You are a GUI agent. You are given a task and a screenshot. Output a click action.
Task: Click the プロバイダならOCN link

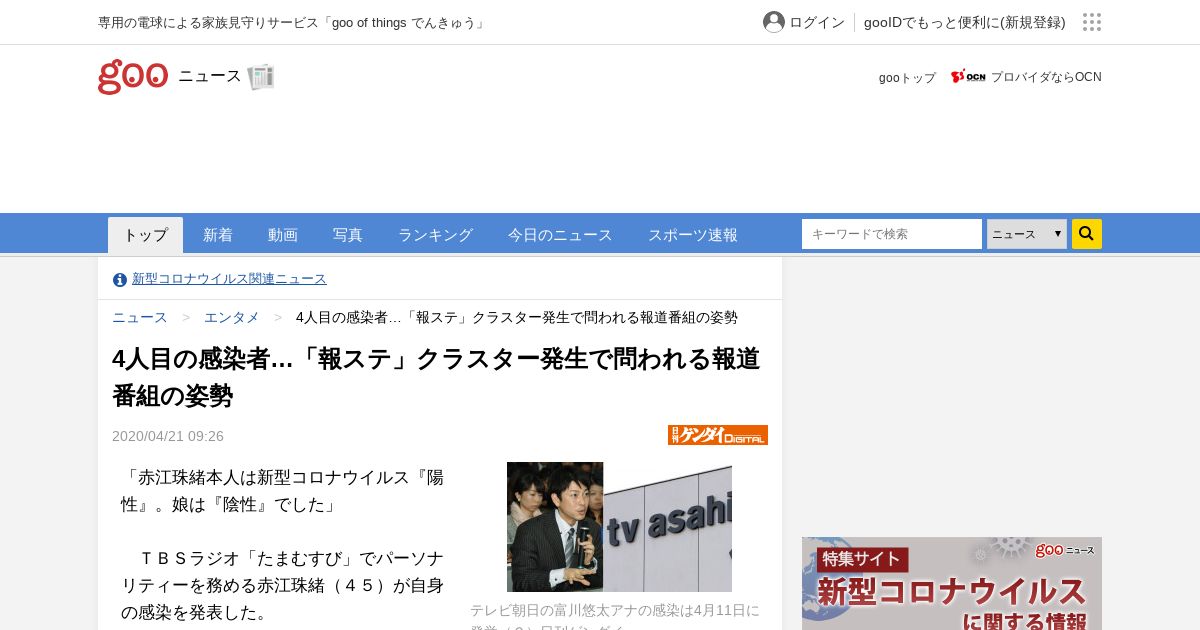coord(1046,77)
